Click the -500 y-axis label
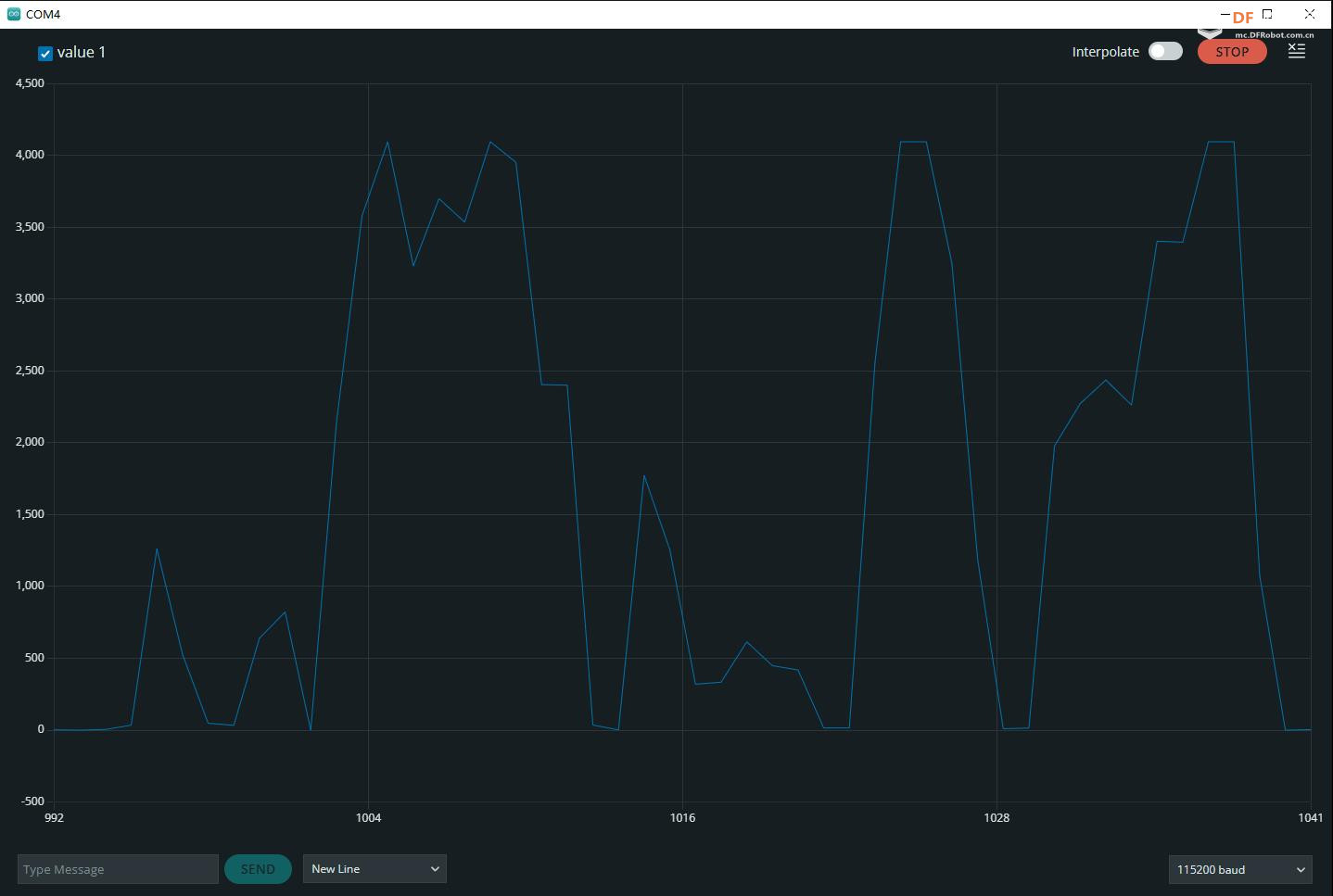This screenshot has width=1333, height=896. [x=32, y=801]
